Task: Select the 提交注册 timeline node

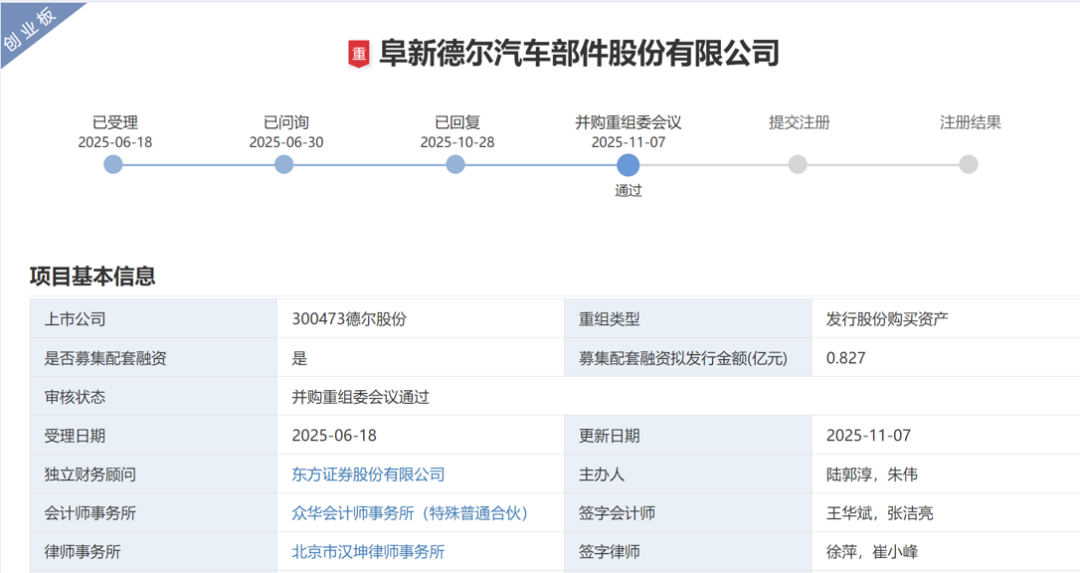Action: [798, 165]
